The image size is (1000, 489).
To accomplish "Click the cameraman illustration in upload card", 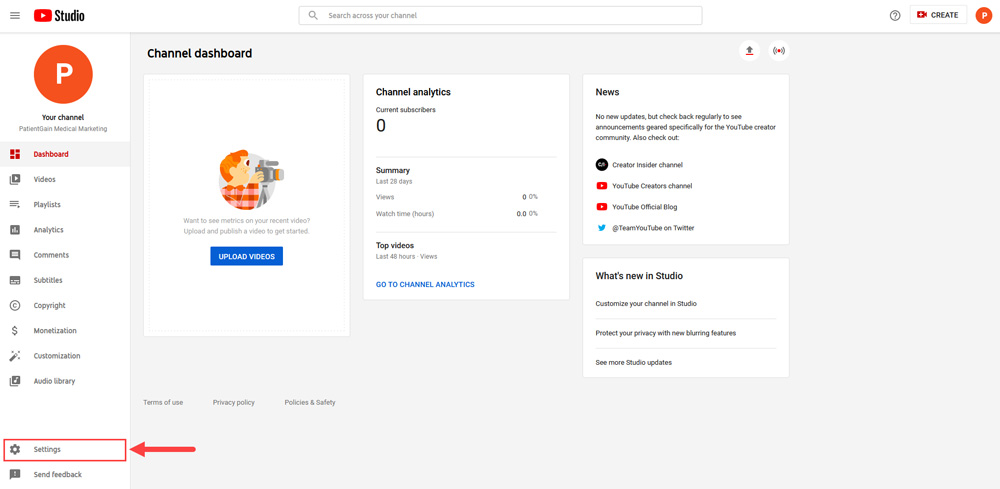I will click(249, 180).
